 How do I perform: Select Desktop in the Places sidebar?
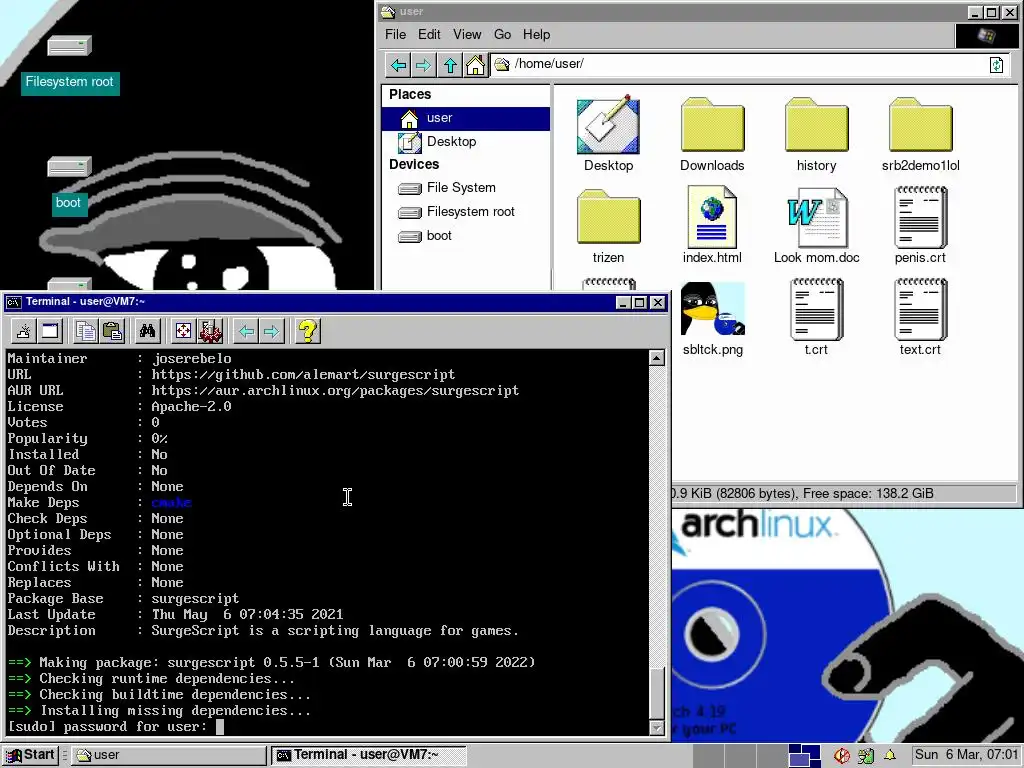tap(466, 142)
